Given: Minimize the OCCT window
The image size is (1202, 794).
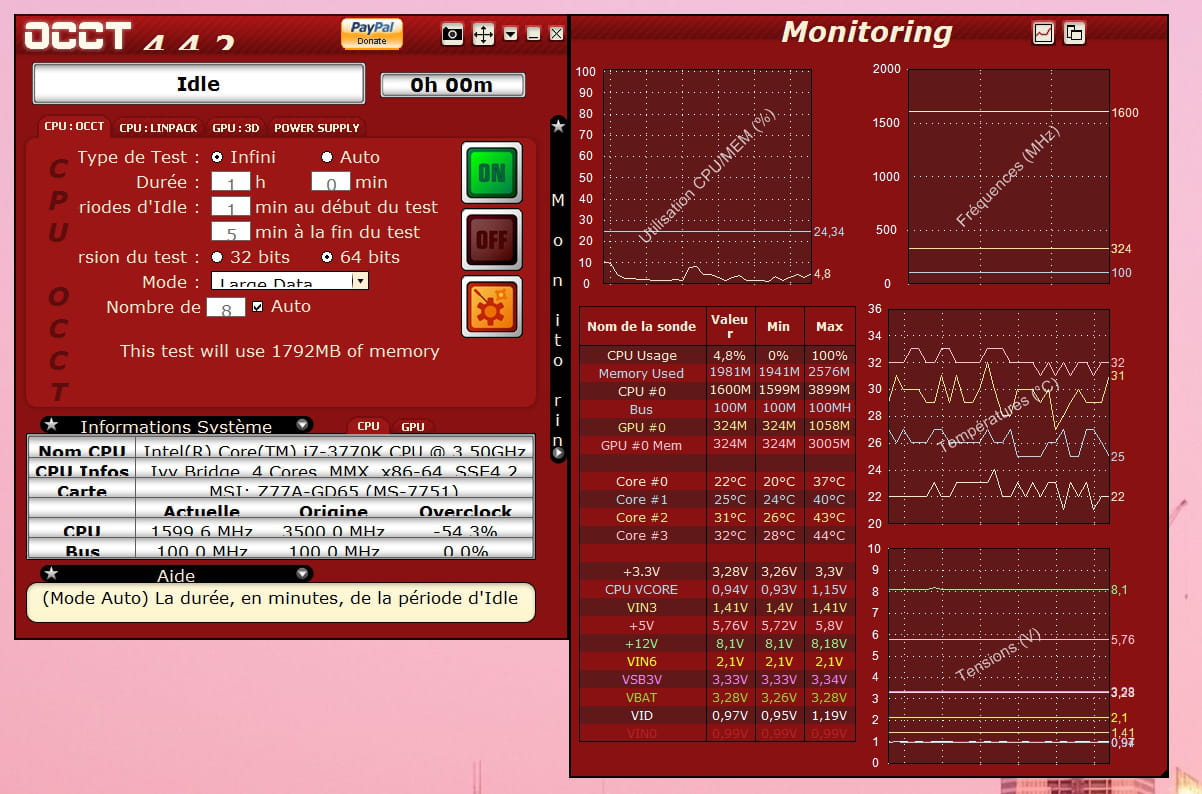Looking at the screenshot, I should coord(534,34).
